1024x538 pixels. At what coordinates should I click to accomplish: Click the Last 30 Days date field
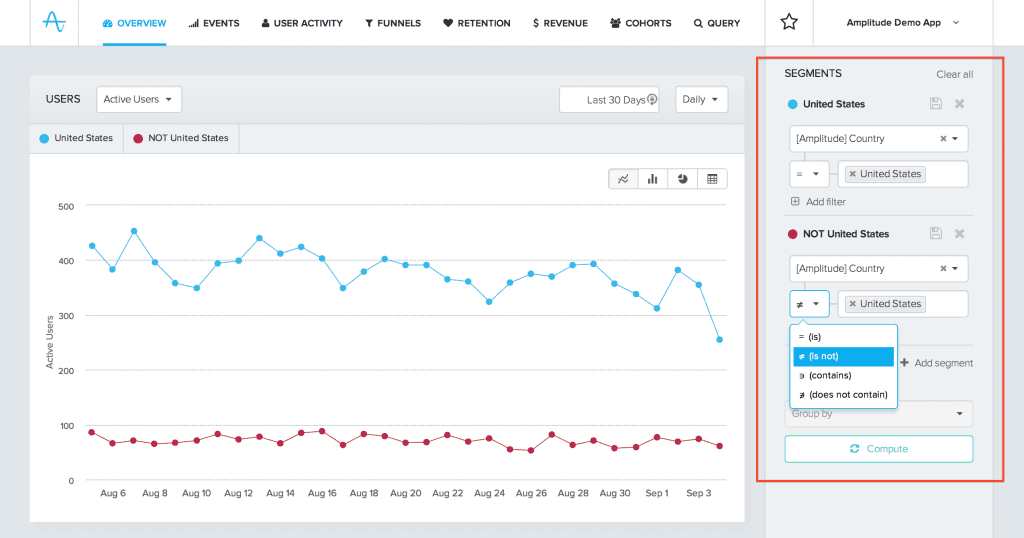(609, 99)
